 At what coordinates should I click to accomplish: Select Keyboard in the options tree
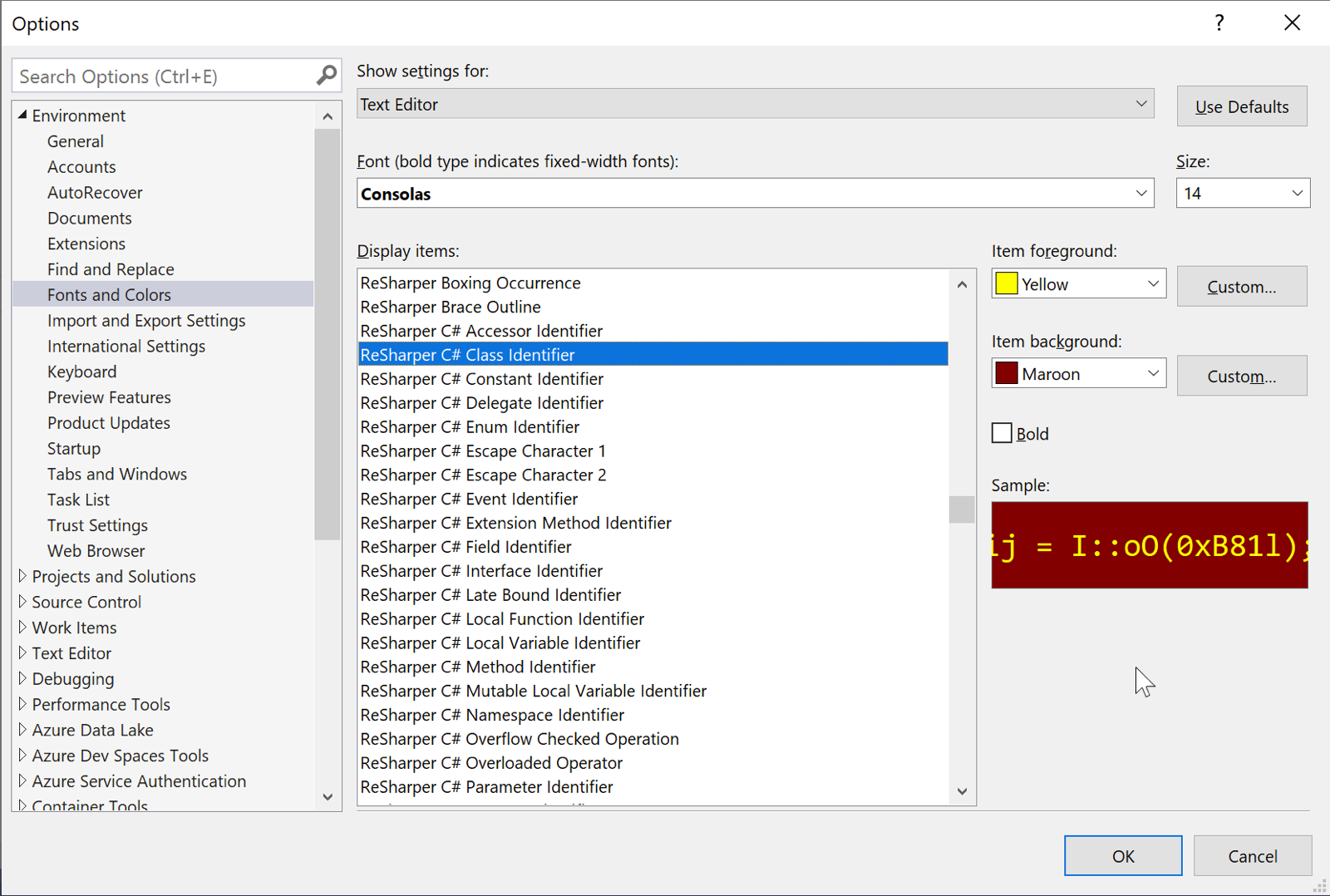pos(81,372)
